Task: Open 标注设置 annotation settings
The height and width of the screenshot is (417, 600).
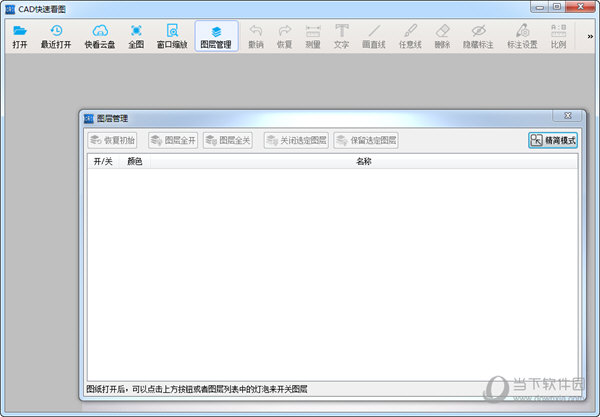Action: tap(522, 37)
